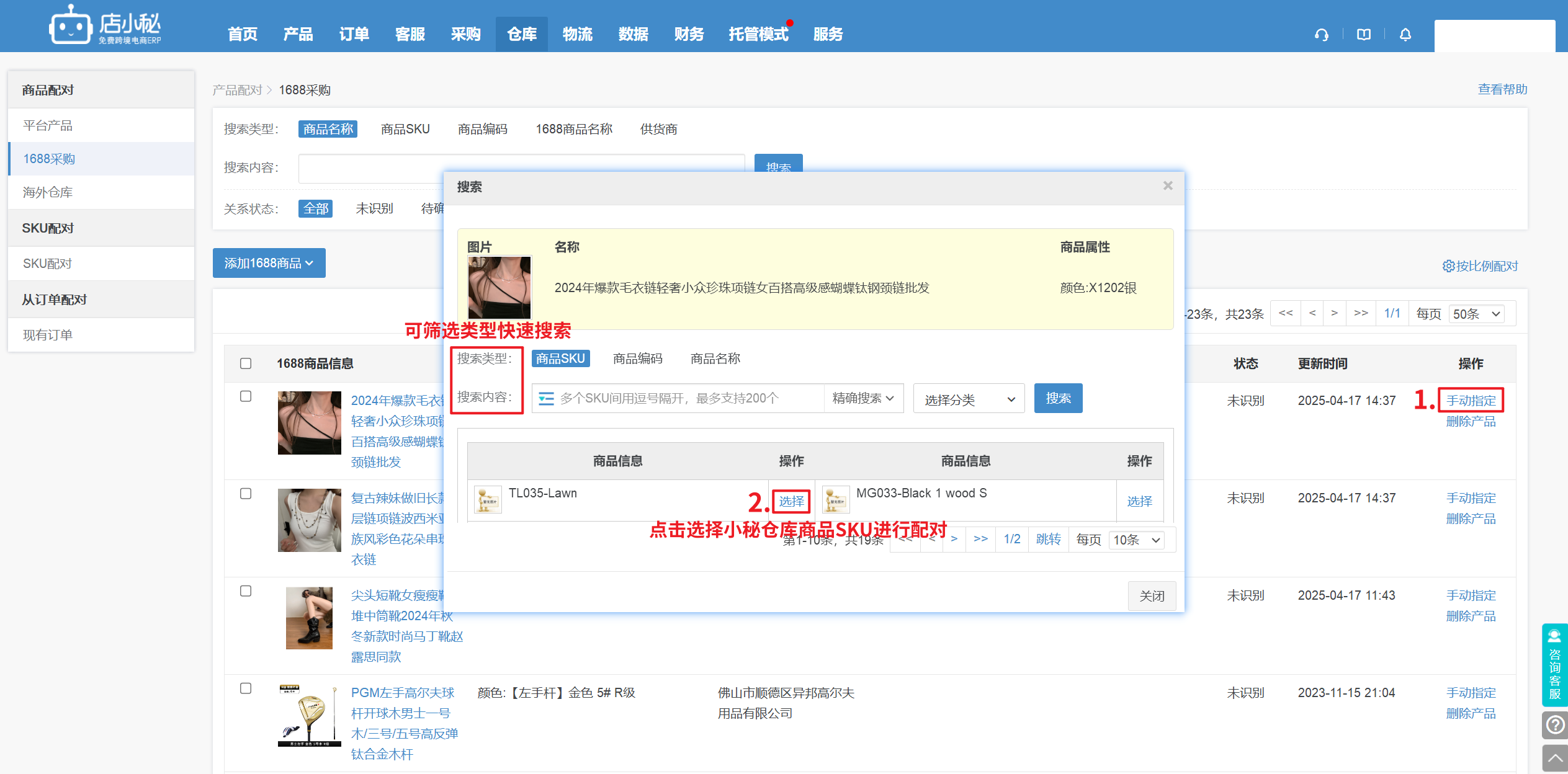Image resolution: width=1568 pixels, height=774 pixels.
Task: Open the 仓库 top navigation menu
Action: tap(521, 34)
